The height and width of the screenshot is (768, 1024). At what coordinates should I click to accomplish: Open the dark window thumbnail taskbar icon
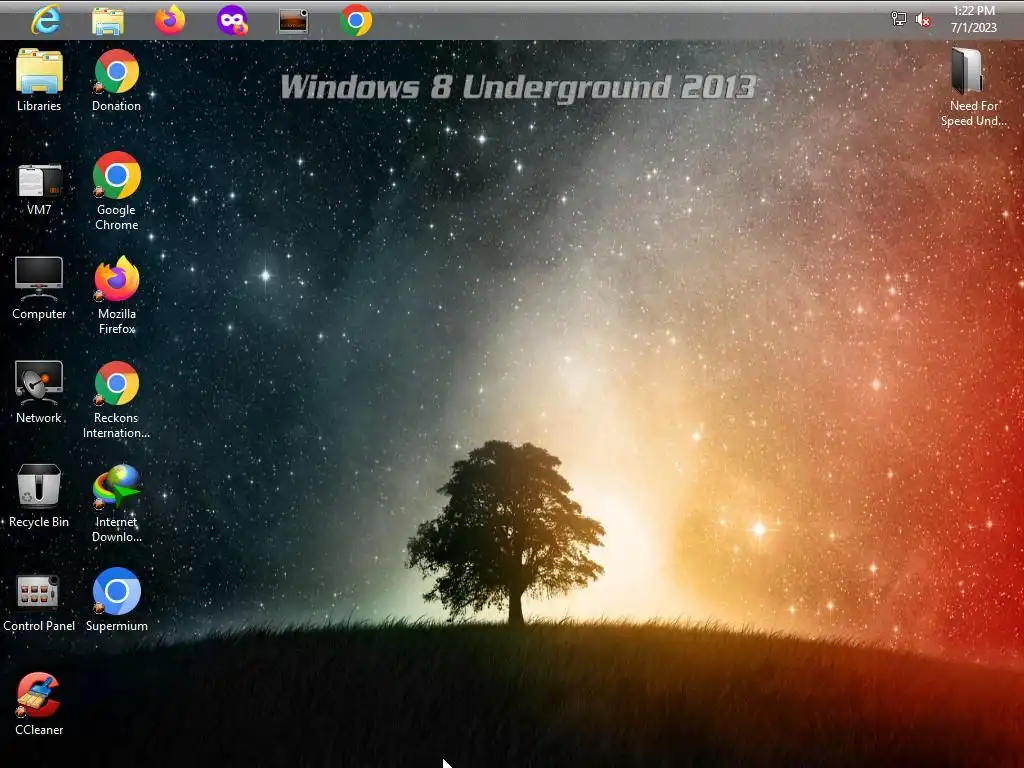pos(293,21)
